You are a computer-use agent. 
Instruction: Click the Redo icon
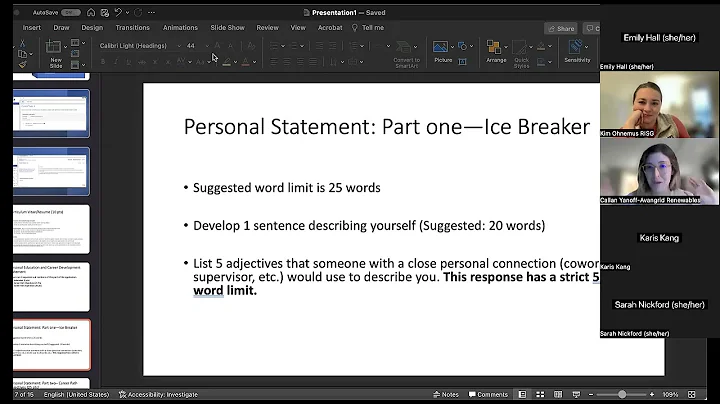click(x=138, y=12)
